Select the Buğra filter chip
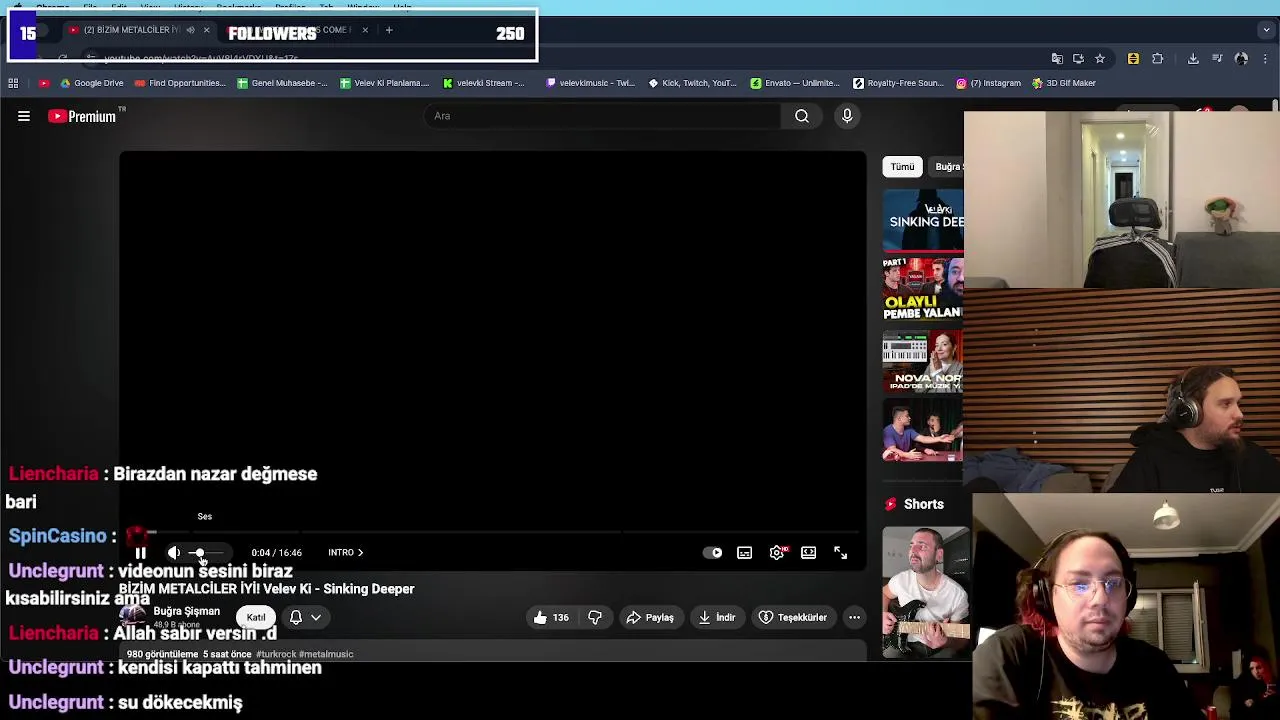Image resolution: width=1280 pixels, height=720 pixels. pos(947,167)
